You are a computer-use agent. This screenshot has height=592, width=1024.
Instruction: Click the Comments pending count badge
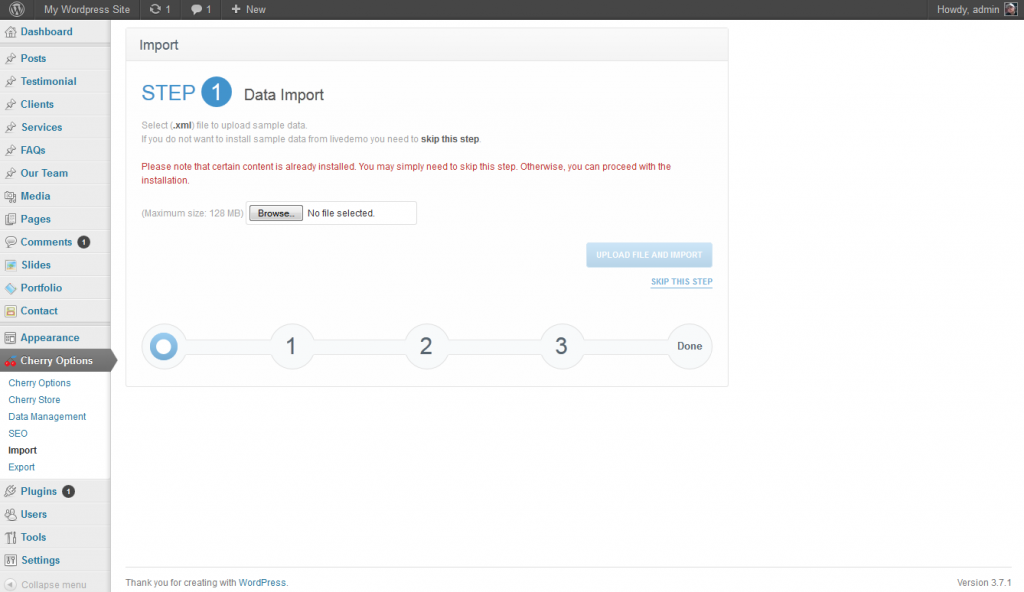pos(84,242)
